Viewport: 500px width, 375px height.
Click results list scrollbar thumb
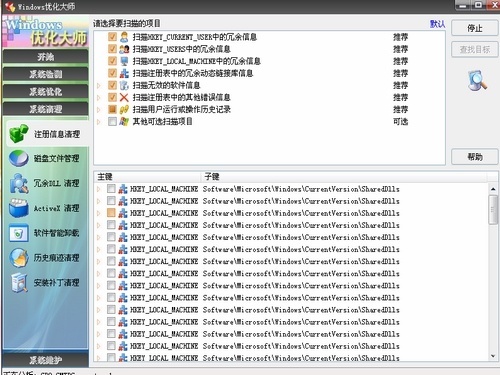tap(493, 210)
